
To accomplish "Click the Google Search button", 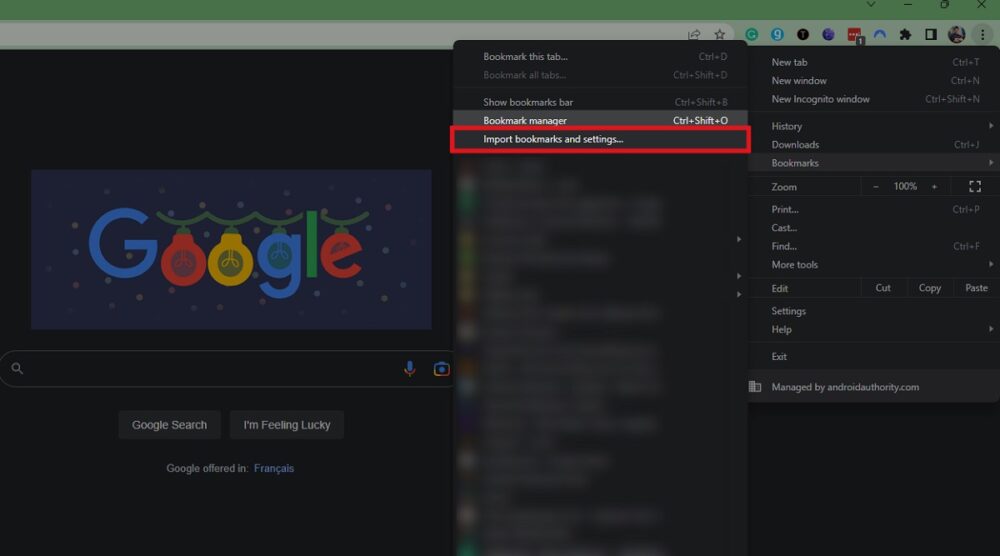I will [x=169, y=425].
